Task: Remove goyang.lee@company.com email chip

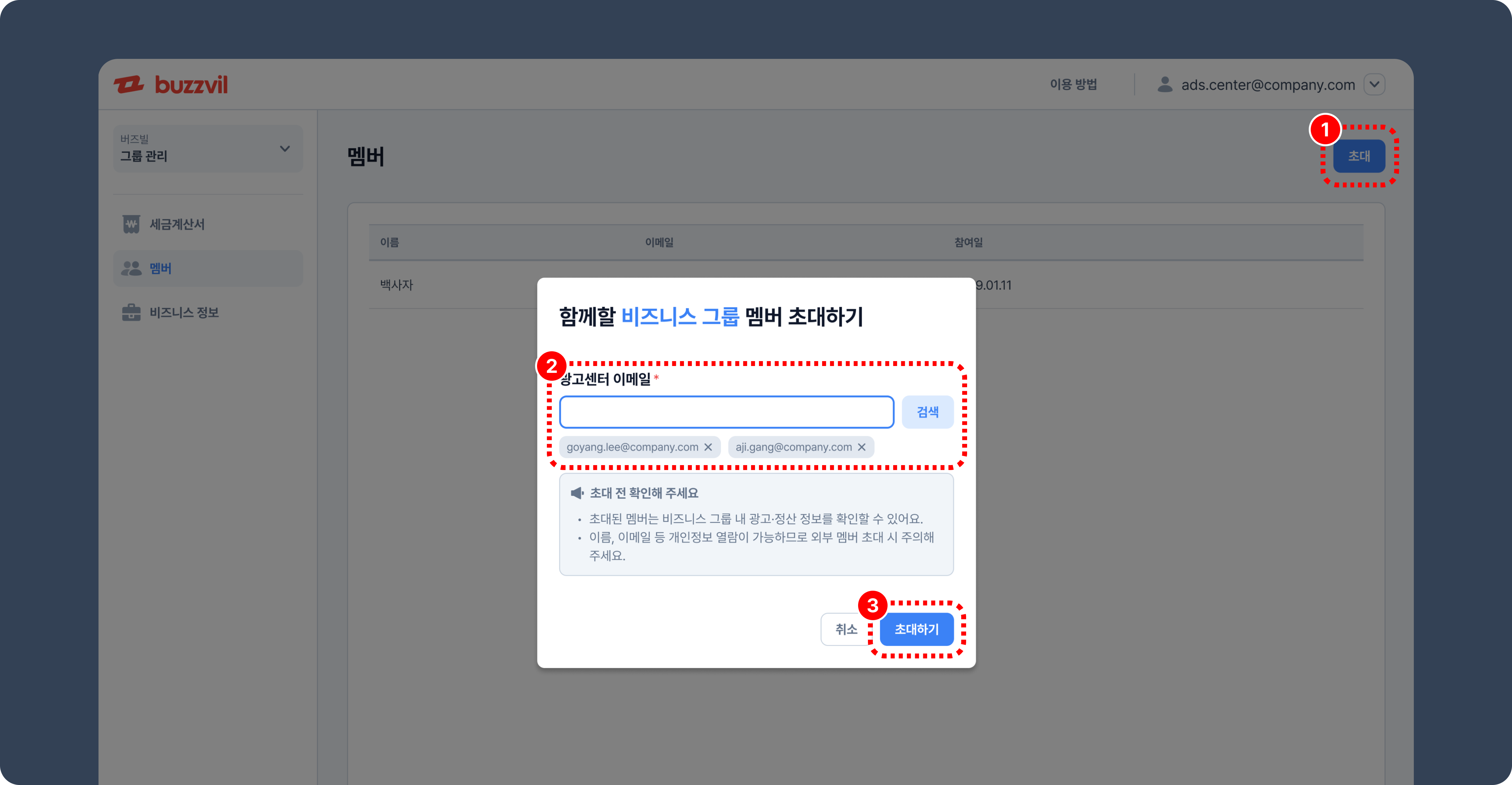Action: point(708,447)
